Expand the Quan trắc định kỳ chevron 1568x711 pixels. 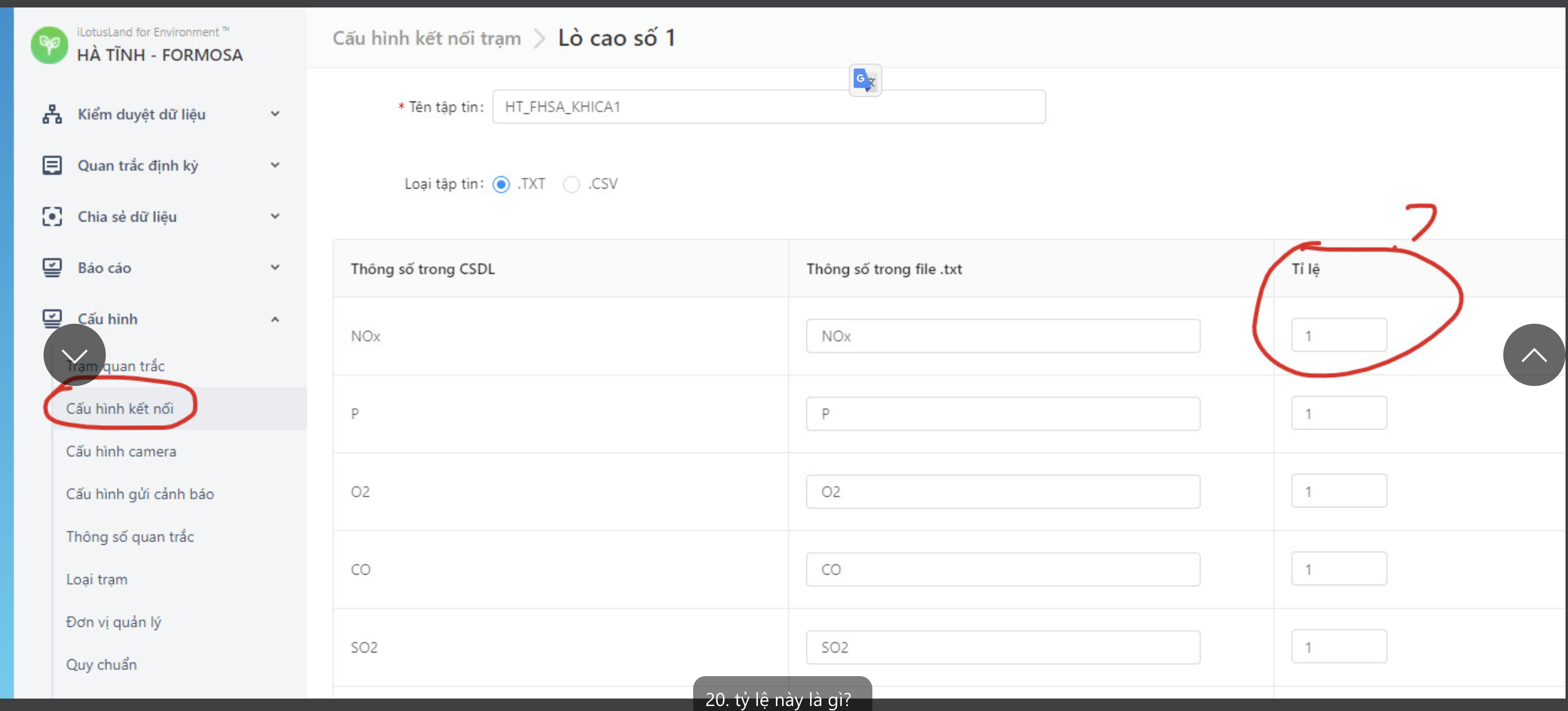(275, 165)
